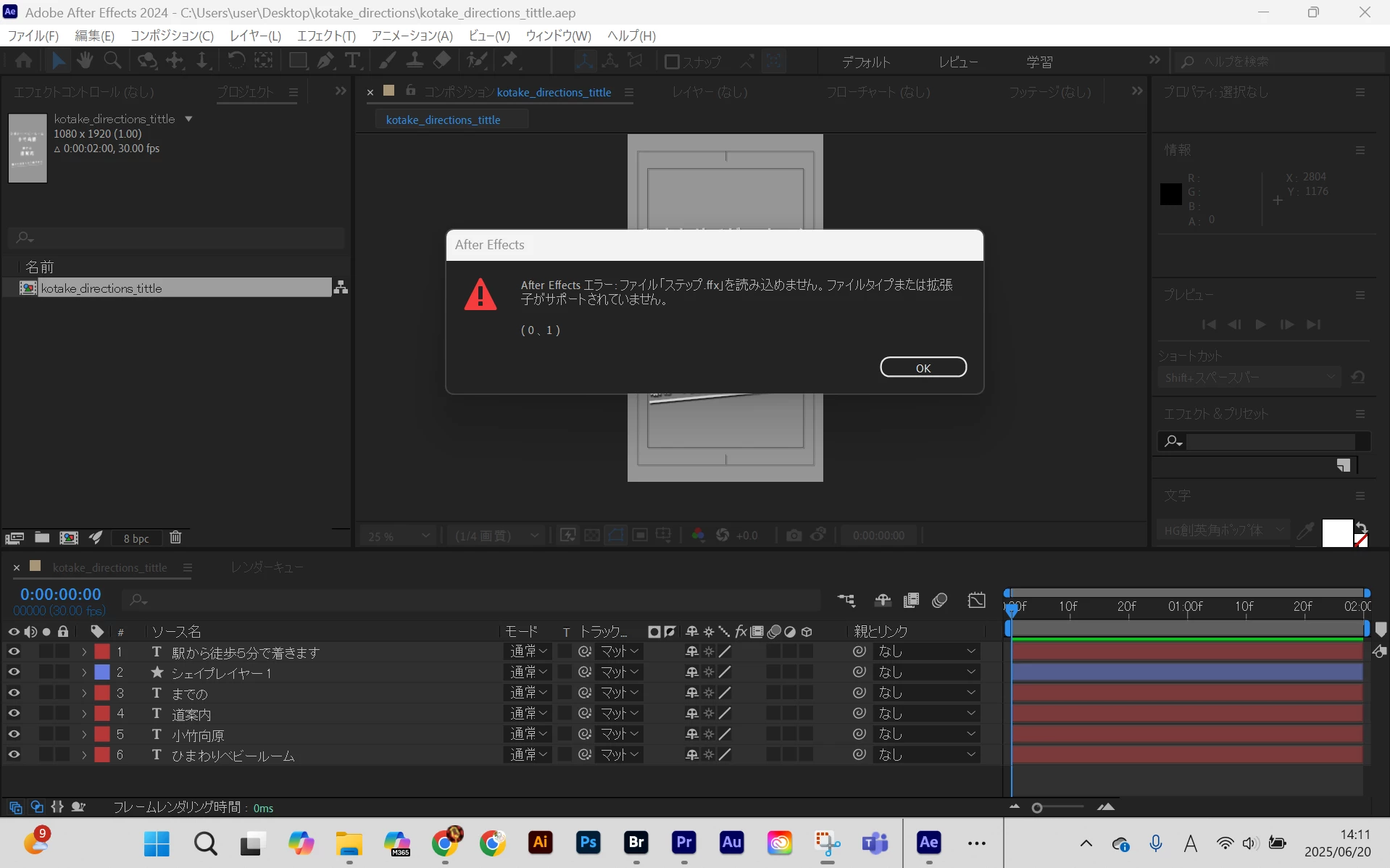Click the current time 0:00:00:00 display
1390x868 pixels.
tap(61, 595)
